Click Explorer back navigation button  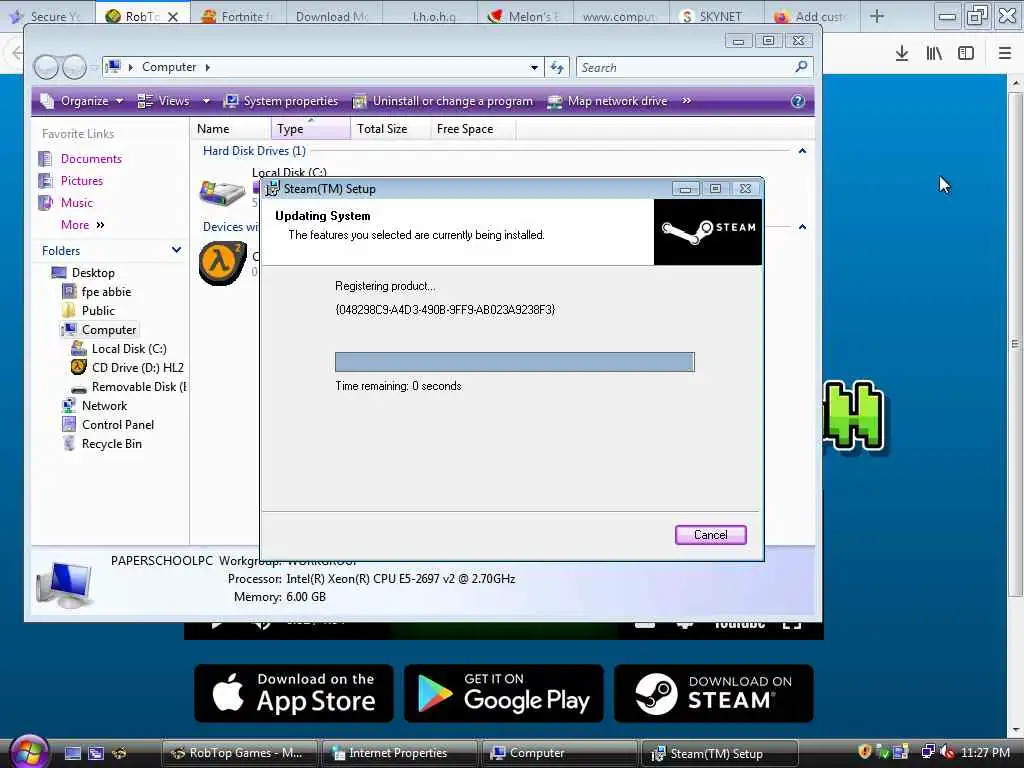click(46, 67)
